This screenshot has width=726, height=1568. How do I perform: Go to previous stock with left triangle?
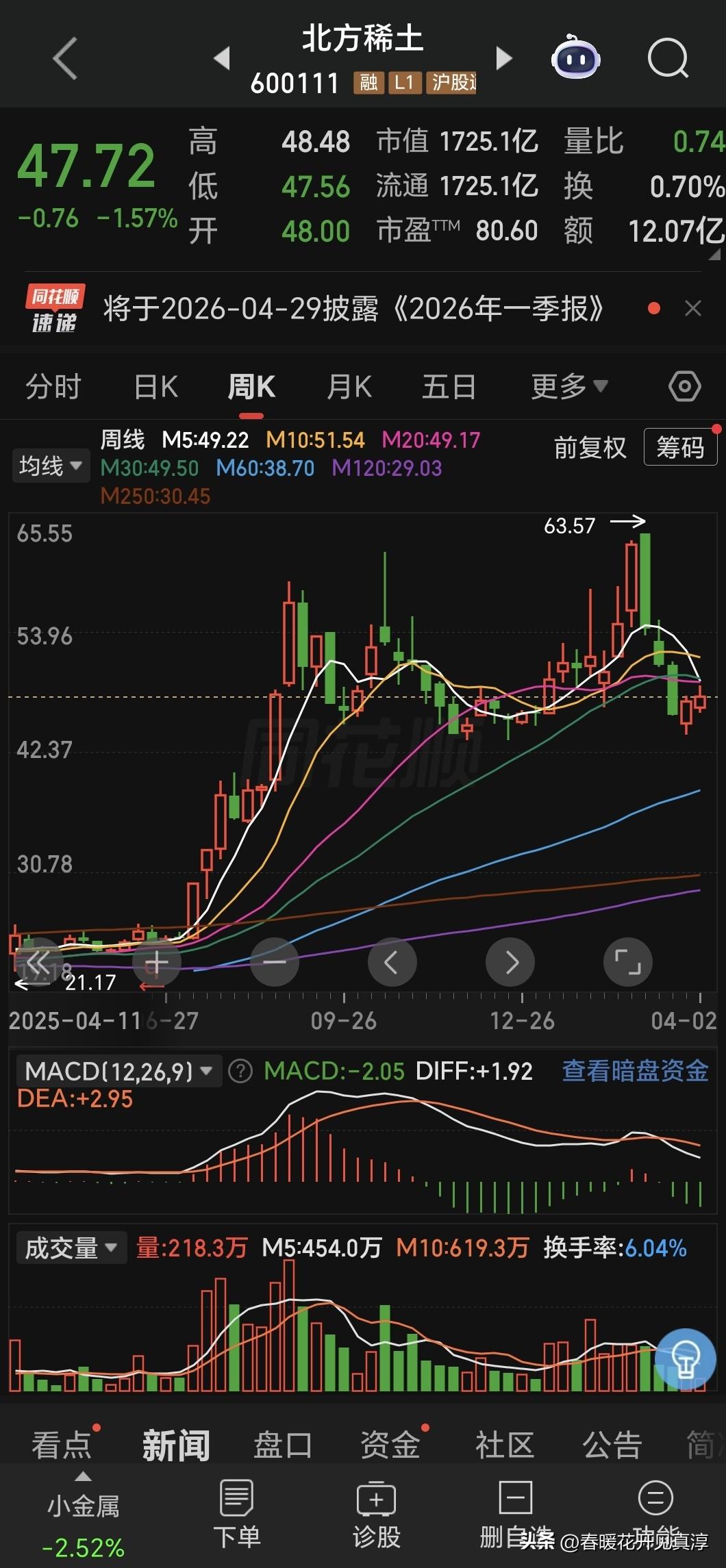[222, 58]
